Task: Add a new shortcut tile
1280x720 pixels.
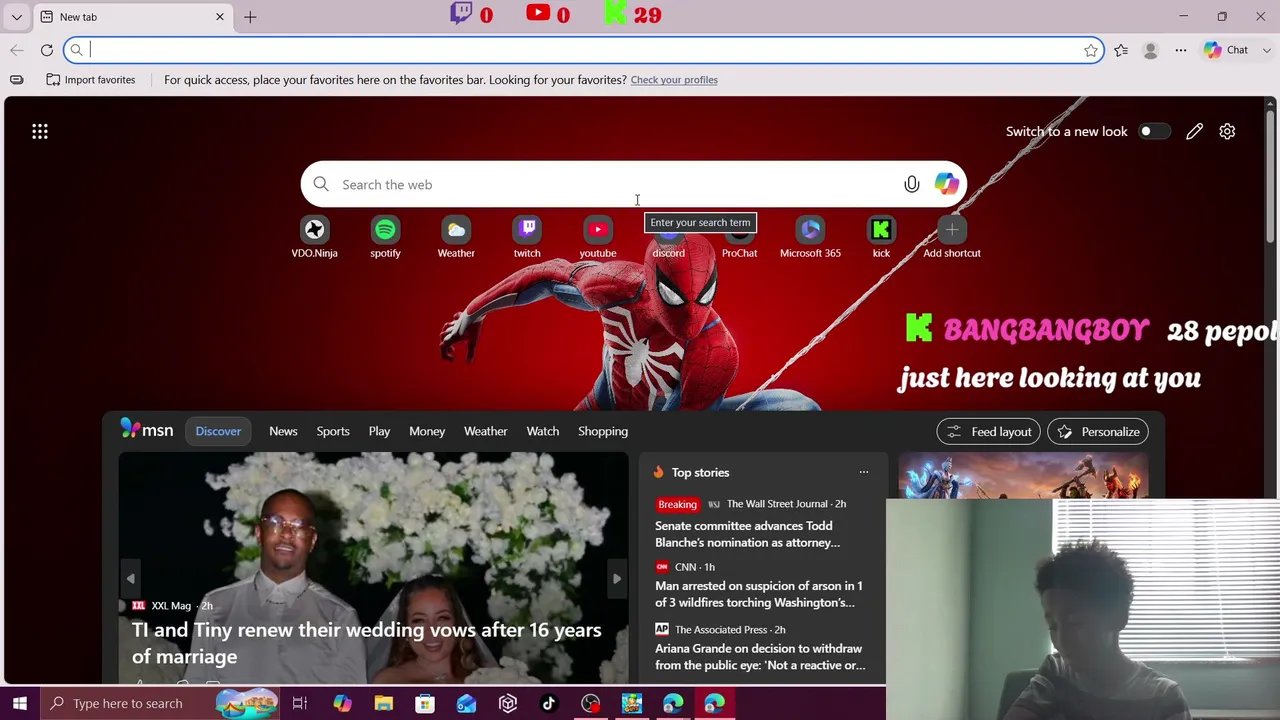Action: [x=952, y=238]
